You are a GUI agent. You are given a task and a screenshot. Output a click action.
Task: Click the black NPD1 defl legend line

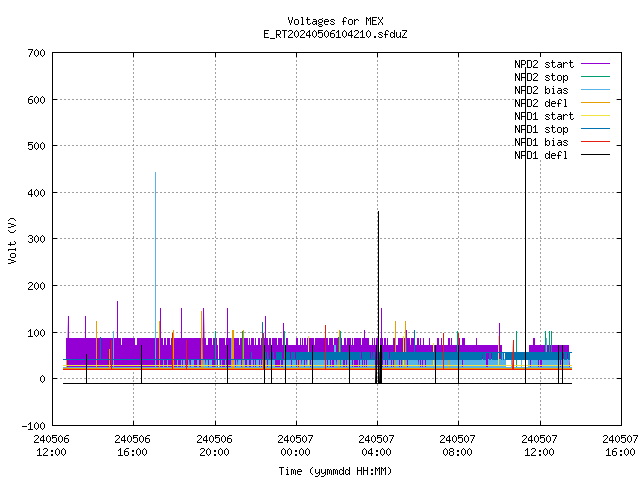coord(596,155)
